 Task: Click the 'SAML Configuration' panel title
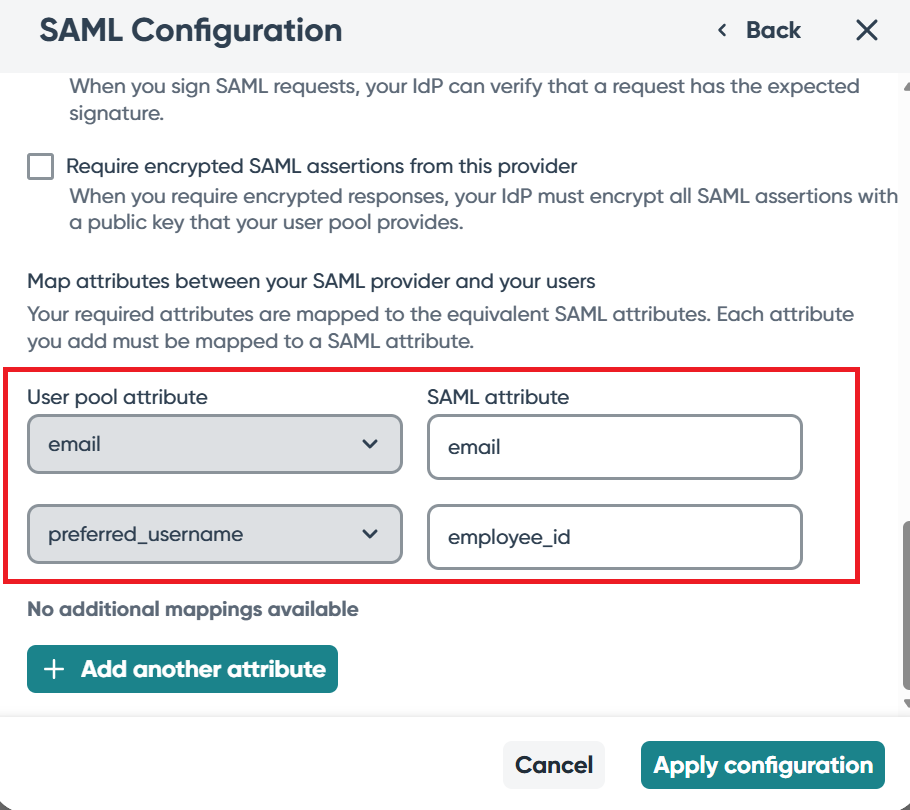(x=191, y=31)
